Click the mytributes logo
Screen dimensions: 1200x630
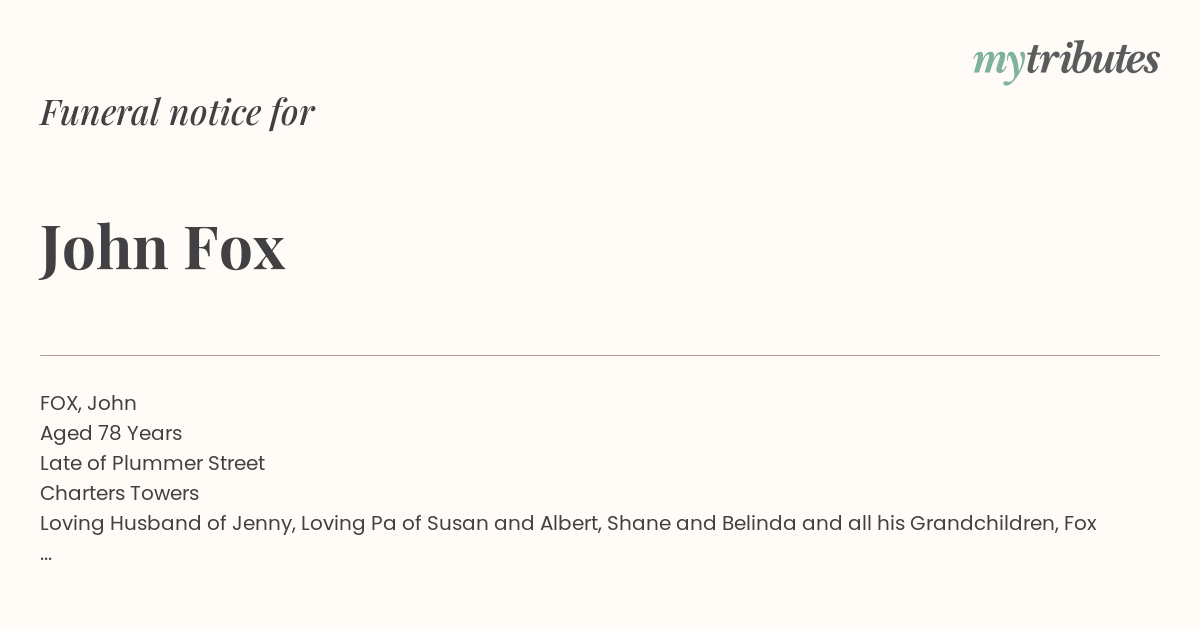coord(1066,61)
